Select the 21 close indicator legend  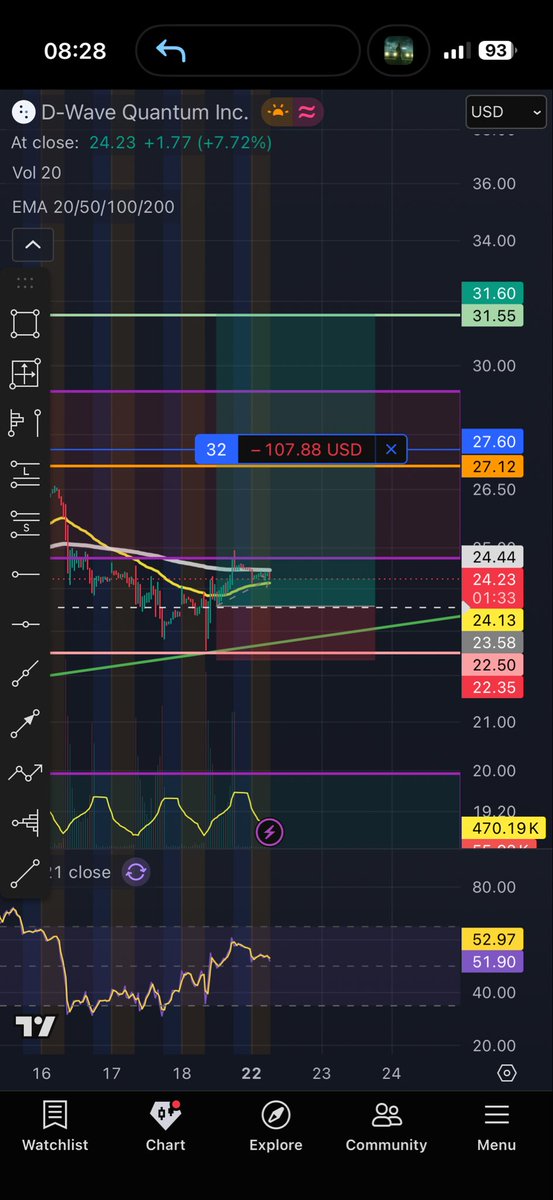click(80, 872)
